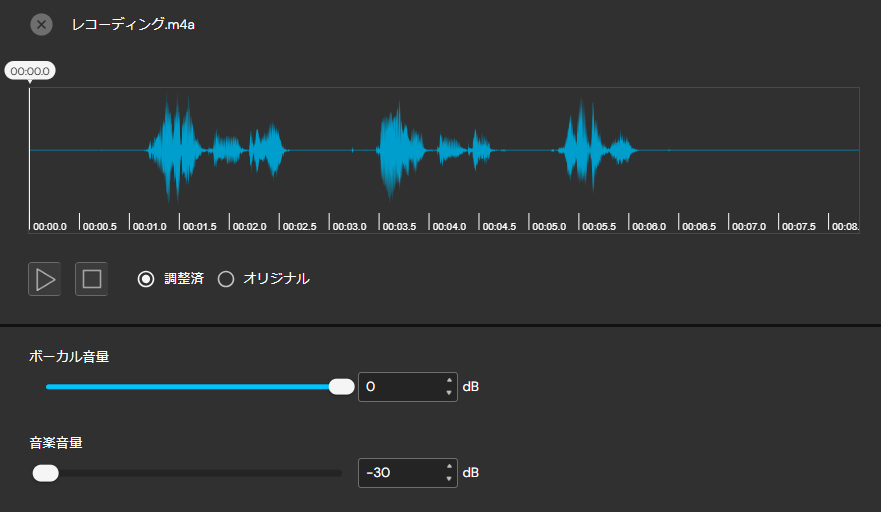Play the adjusted audio recording
The image size is (881, 512).
pos(44,279)
